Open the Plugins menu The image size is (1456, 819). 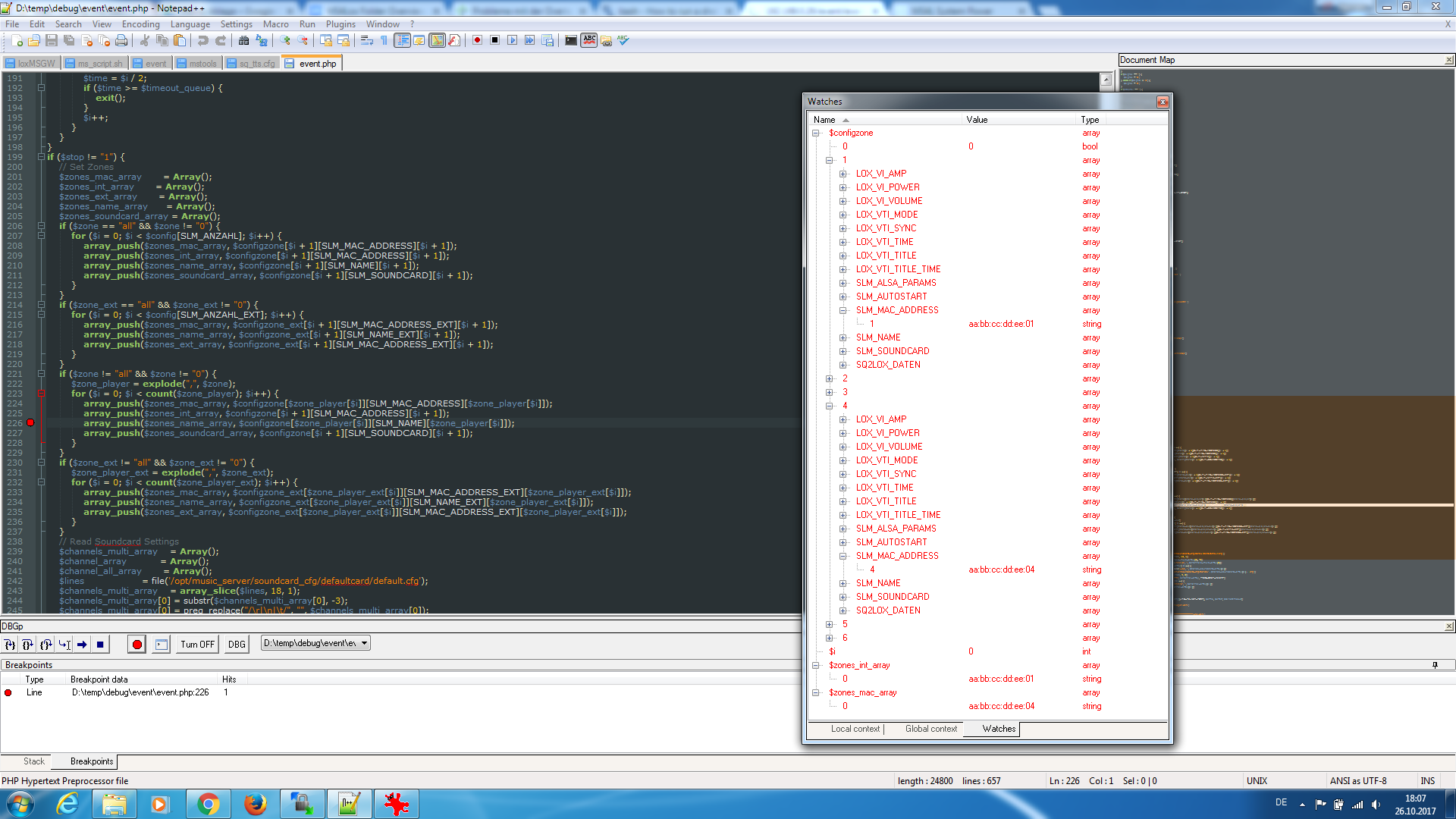(340, 24)
